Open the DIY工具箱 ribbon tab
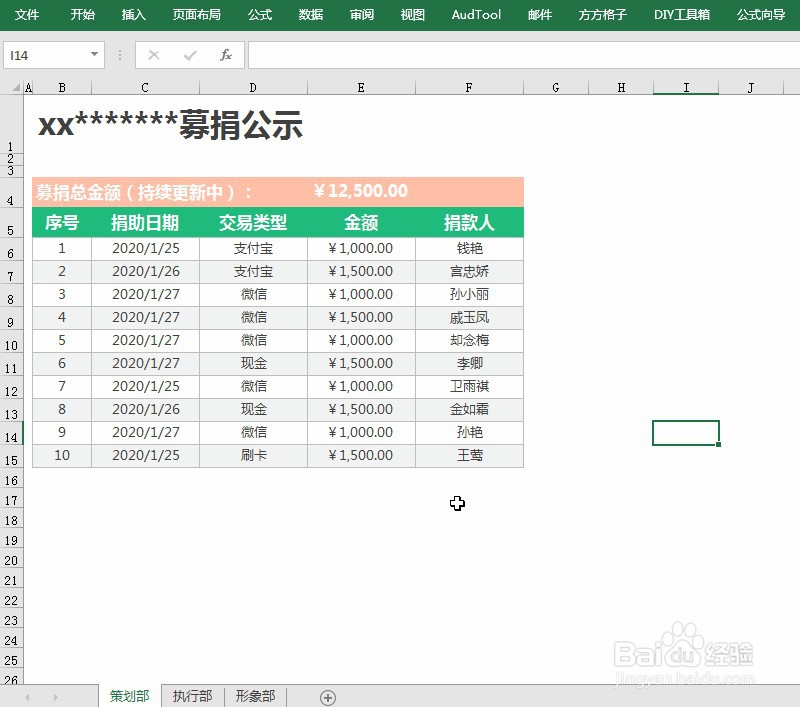The width and height of the screenshot is (800, 707). 681,15
